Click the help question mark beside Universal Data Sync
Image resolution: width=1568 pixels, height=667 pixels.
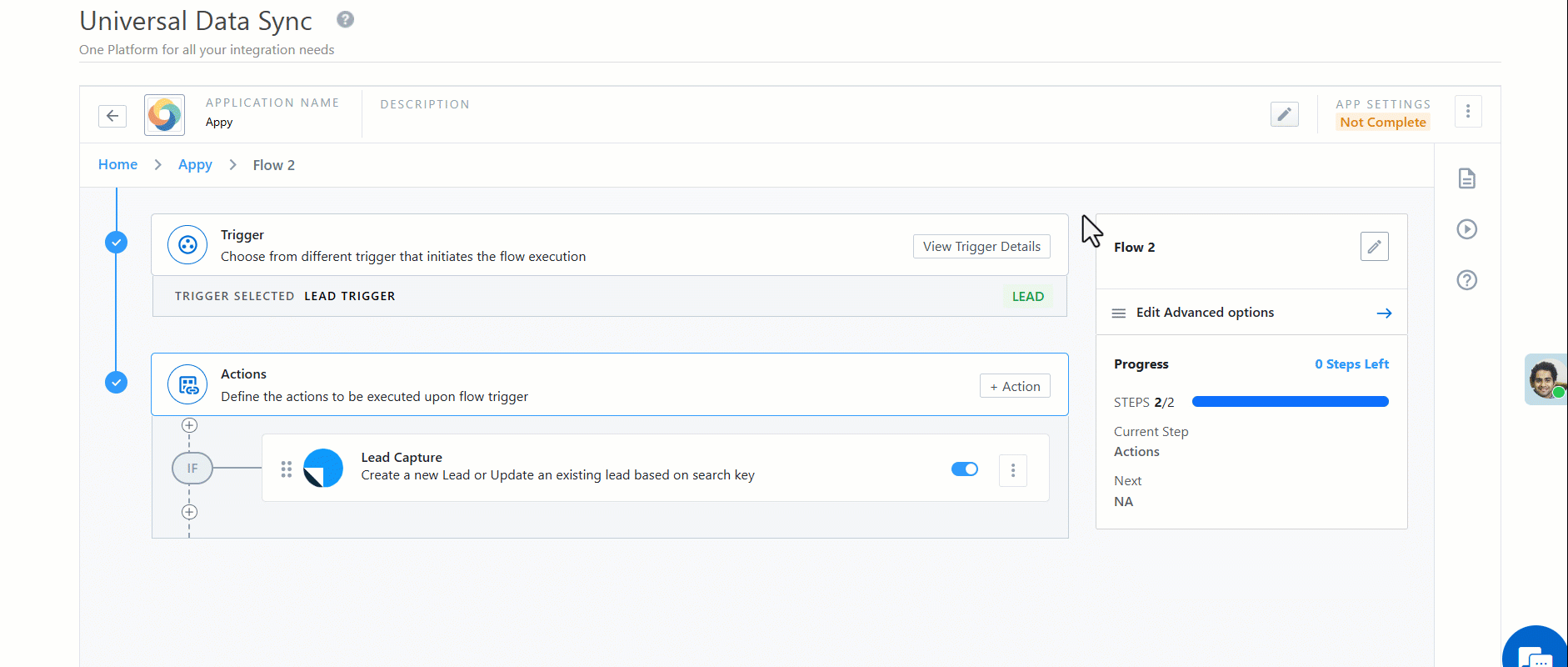345,19
